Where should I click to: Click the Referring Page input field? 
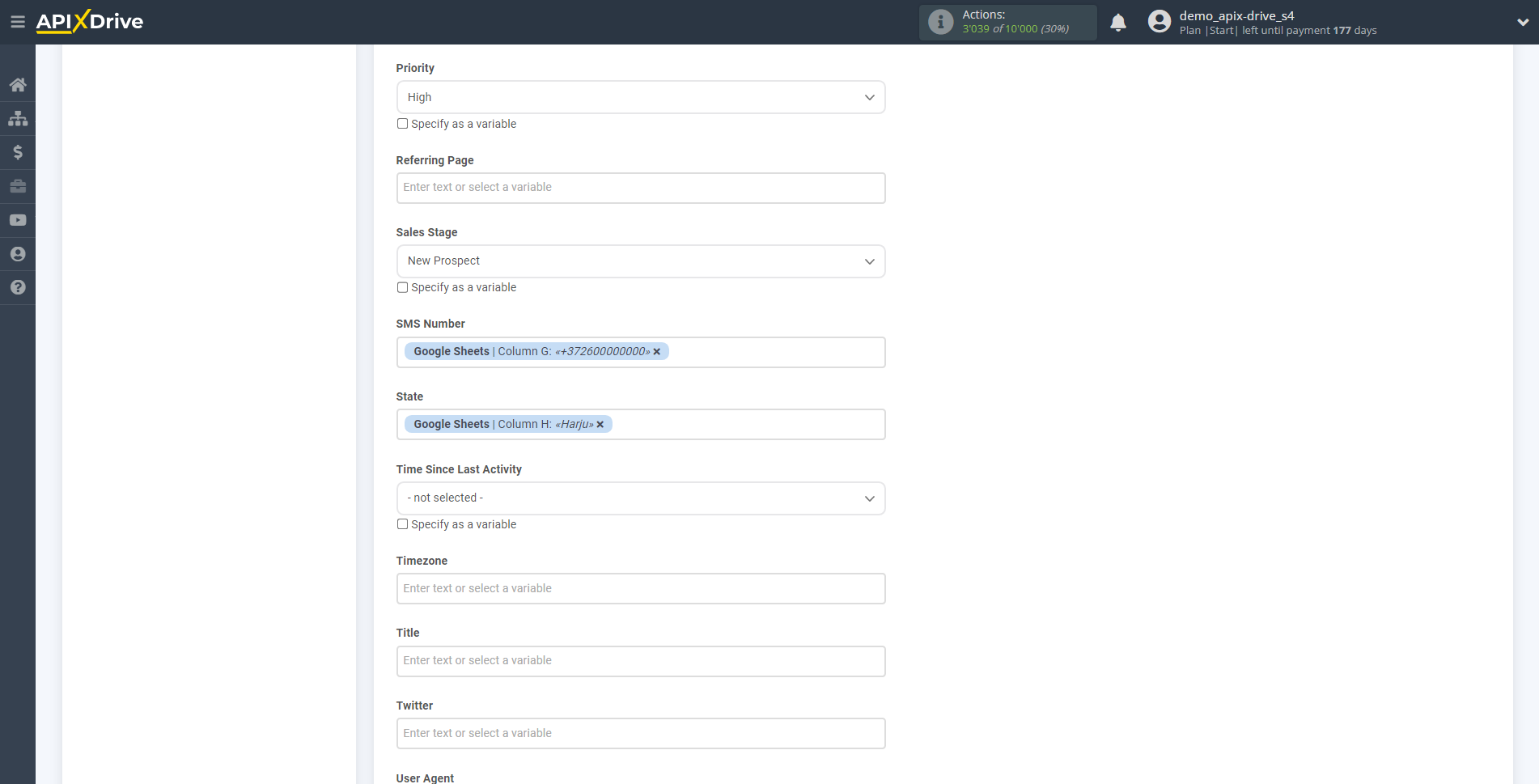(641, 188)
